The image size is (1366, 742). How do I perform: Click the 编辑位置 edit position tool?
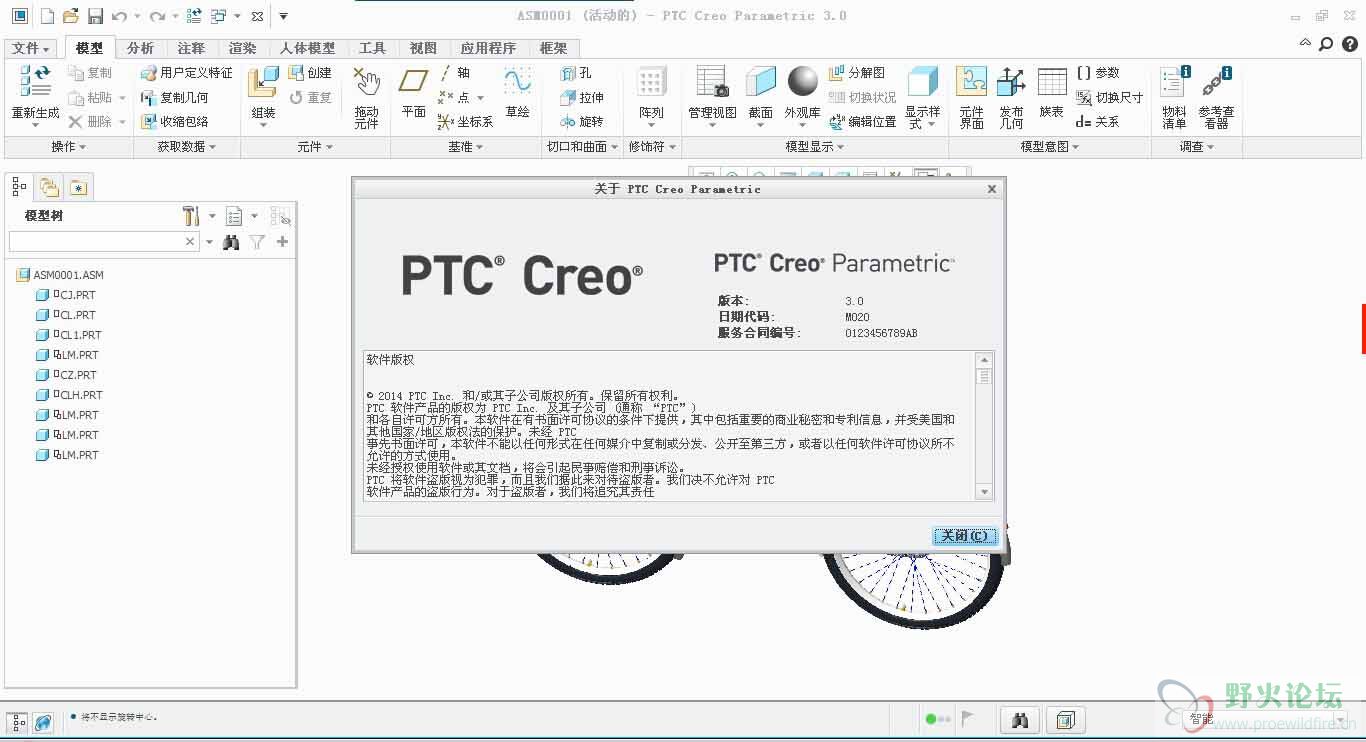coord(862,121)
